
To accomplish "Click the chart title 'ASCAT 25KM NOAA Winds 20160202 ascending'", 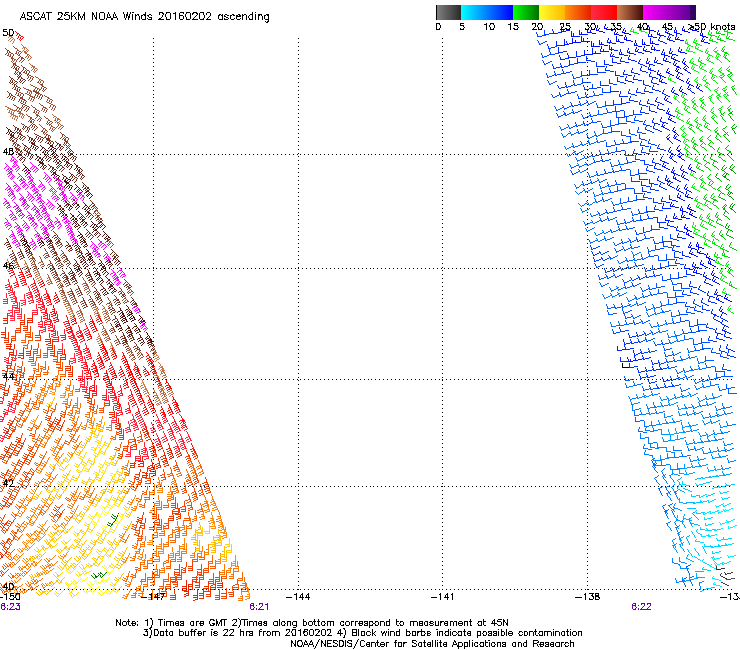I will tap(144, 16).
